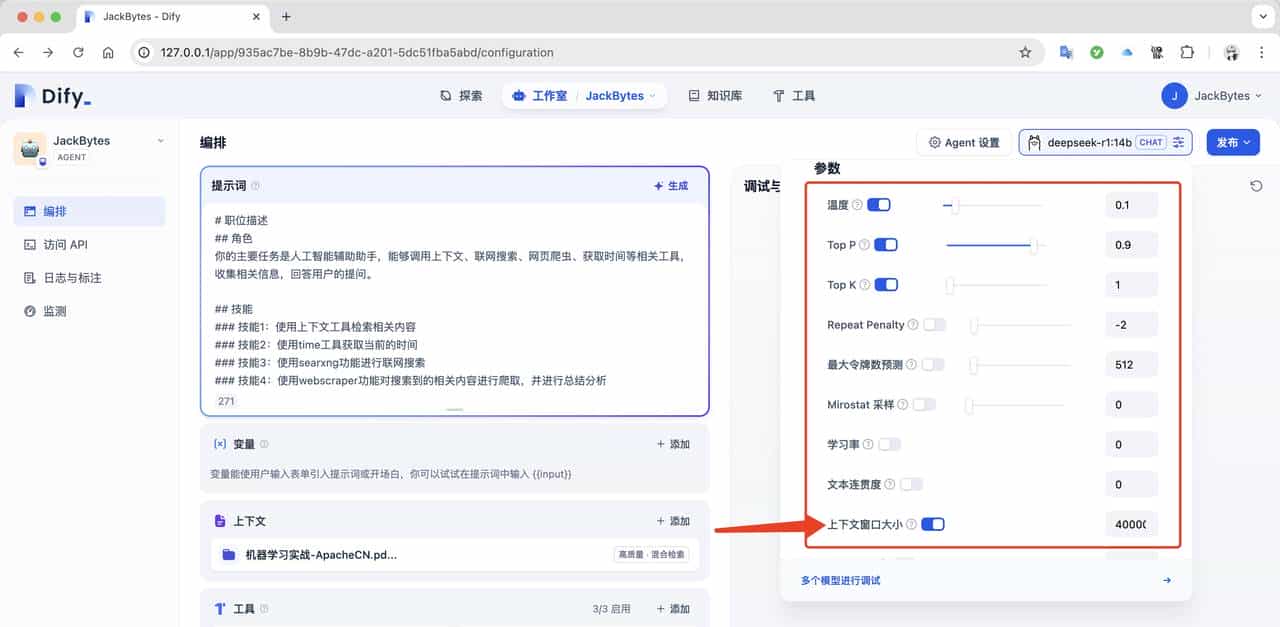Reset debug chat with the circular refresh icon
1280x627 pixels.
point(1257,185)
